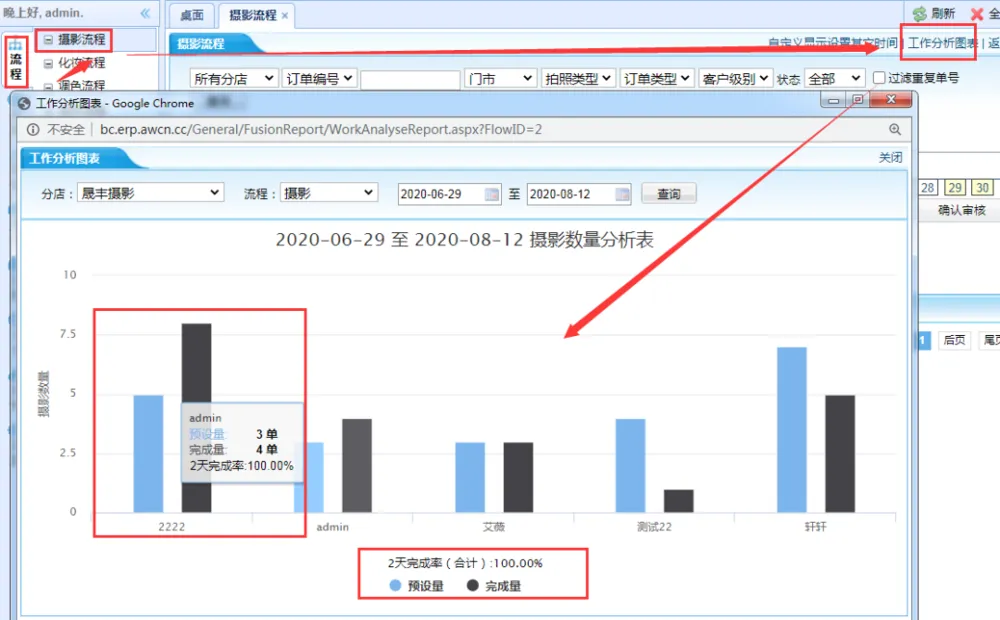The image size is (1000, 620).
Task: Collapse the left sidebar with double-chevron icon
Action: pos(145,13)
